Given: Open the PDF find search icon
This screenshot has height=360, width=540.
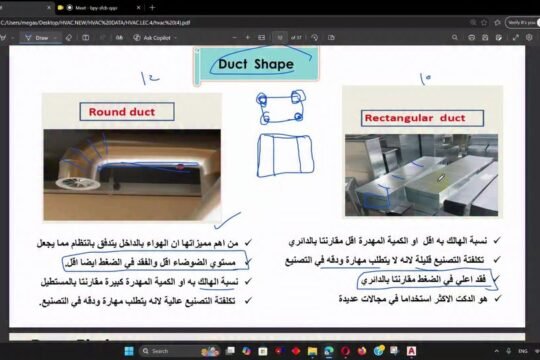Looking at the screenshot, I should tap(455, 38).
